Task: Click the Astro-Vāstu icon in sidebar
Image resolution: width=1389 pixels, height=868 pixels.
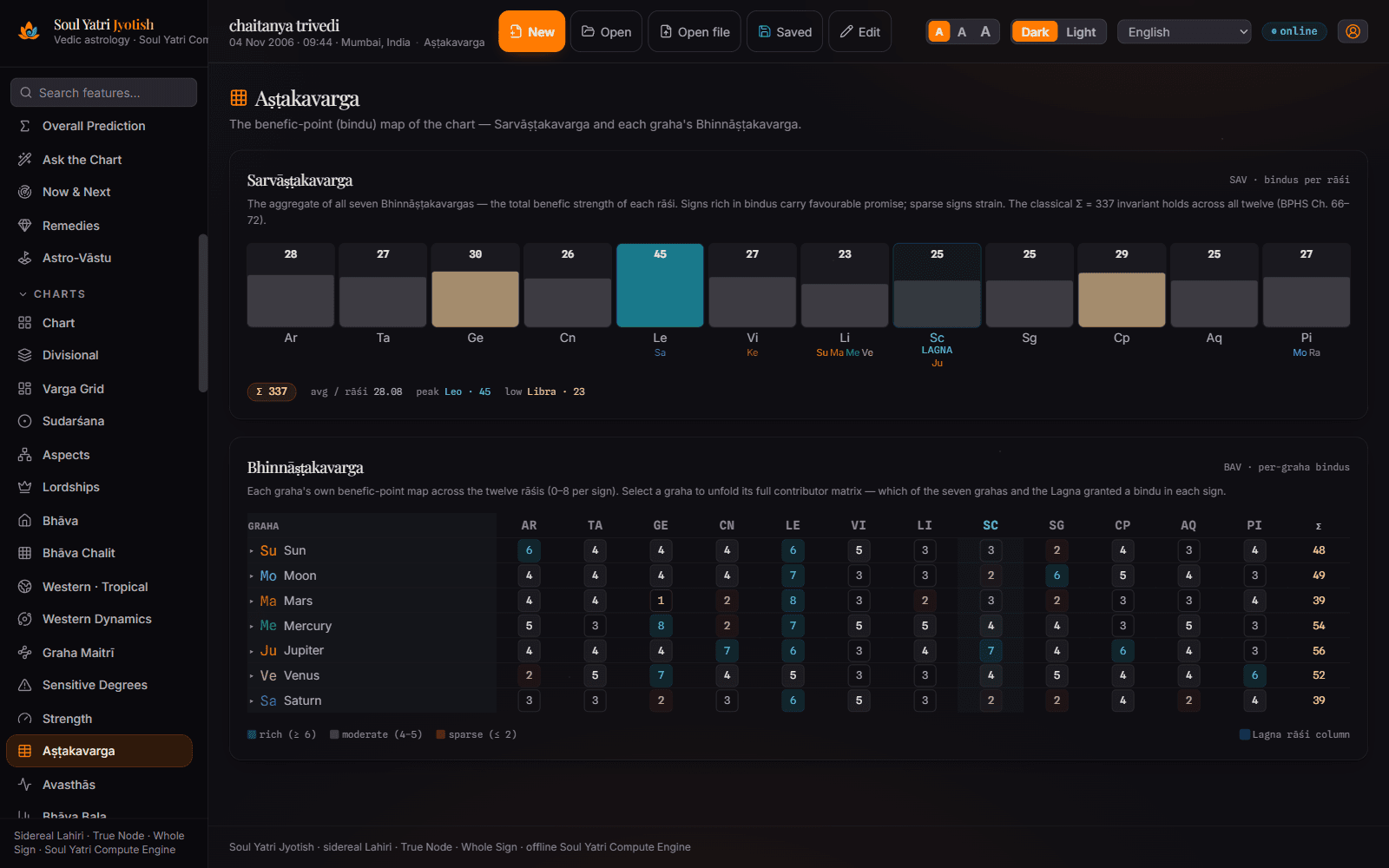Action: (x=25, y=258)
